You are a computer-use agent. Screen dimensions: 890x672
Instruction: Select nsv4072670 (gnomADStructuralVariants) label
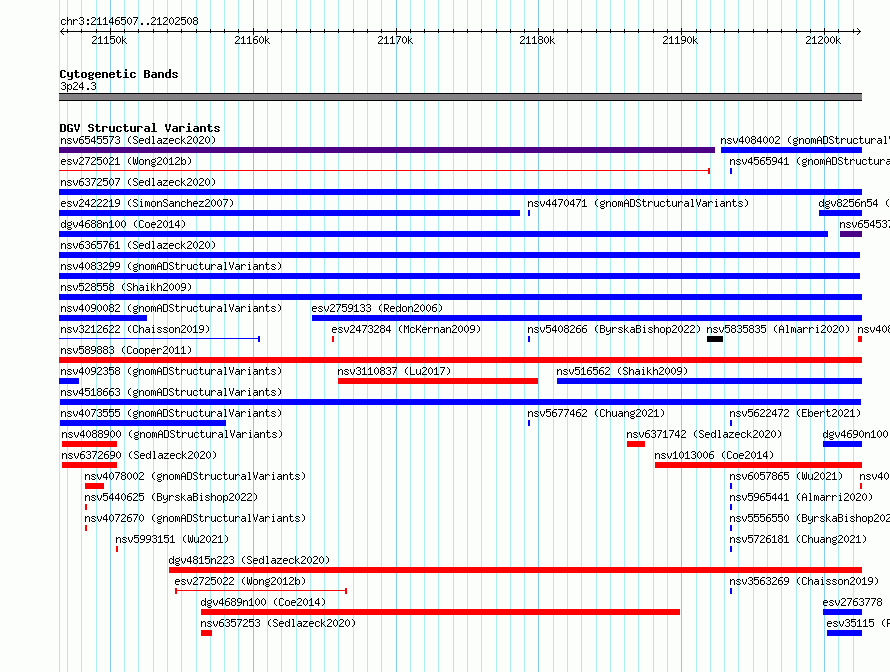[x=195, y=518]
